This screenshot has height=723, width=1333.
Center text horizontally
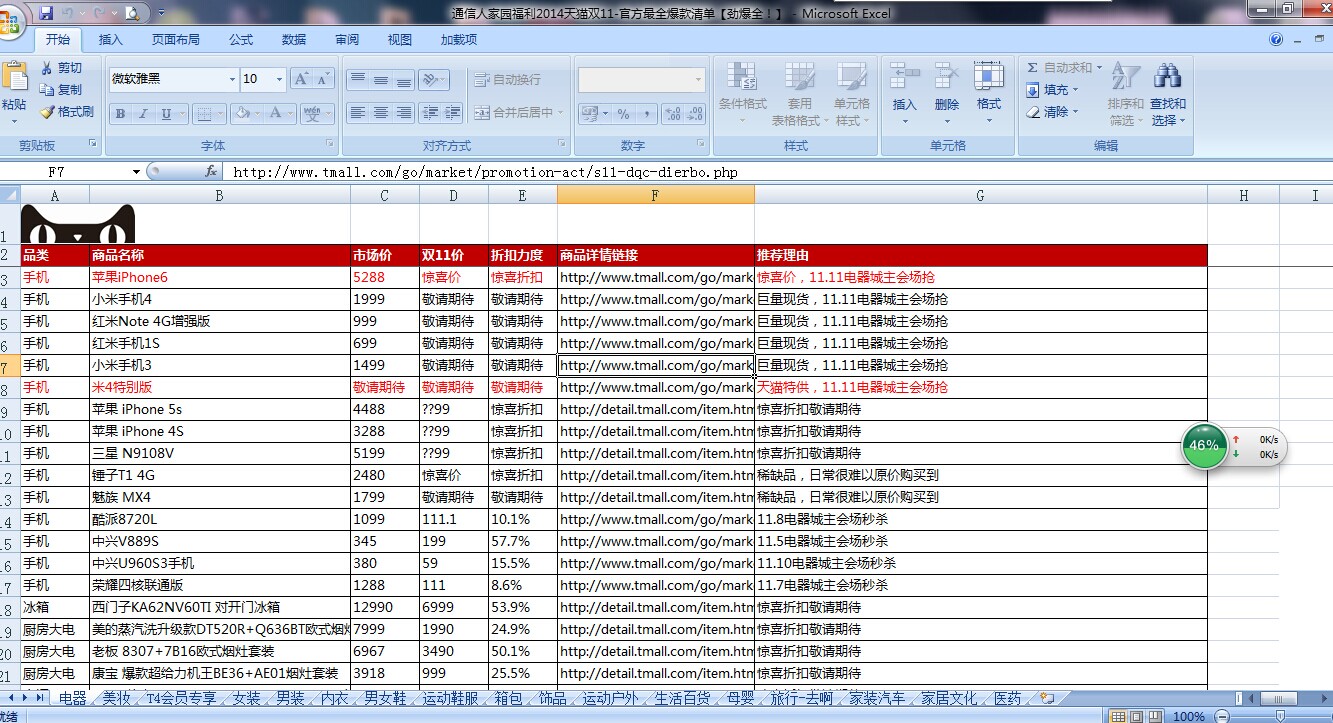[380, 113]
